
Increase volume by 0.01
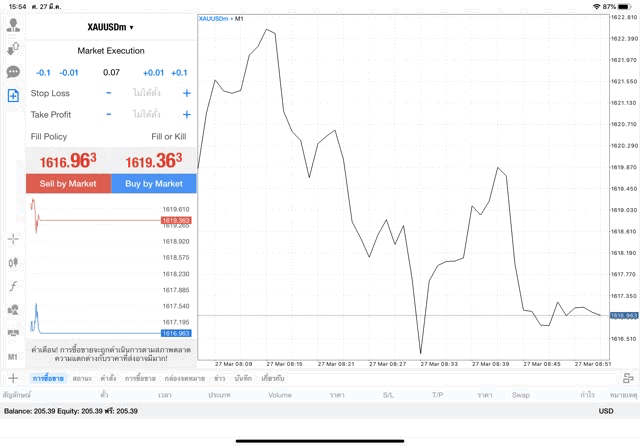pos(153,73)
